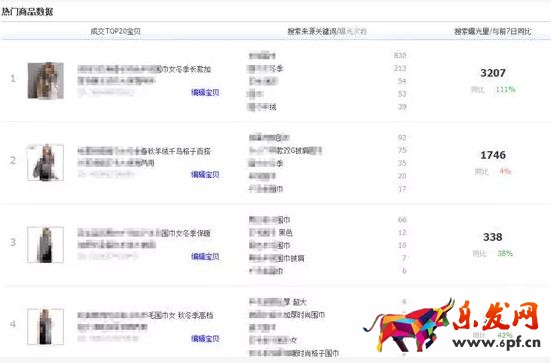Click 编辑宝贝 link for row 4
The image size is (551, 363).
coord(205,338)
